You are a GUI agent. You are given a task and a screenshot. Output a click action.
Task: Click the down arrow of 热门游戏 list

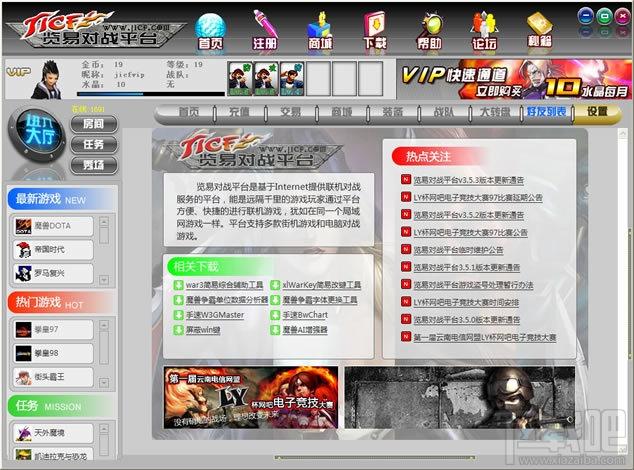coord(104,382)
